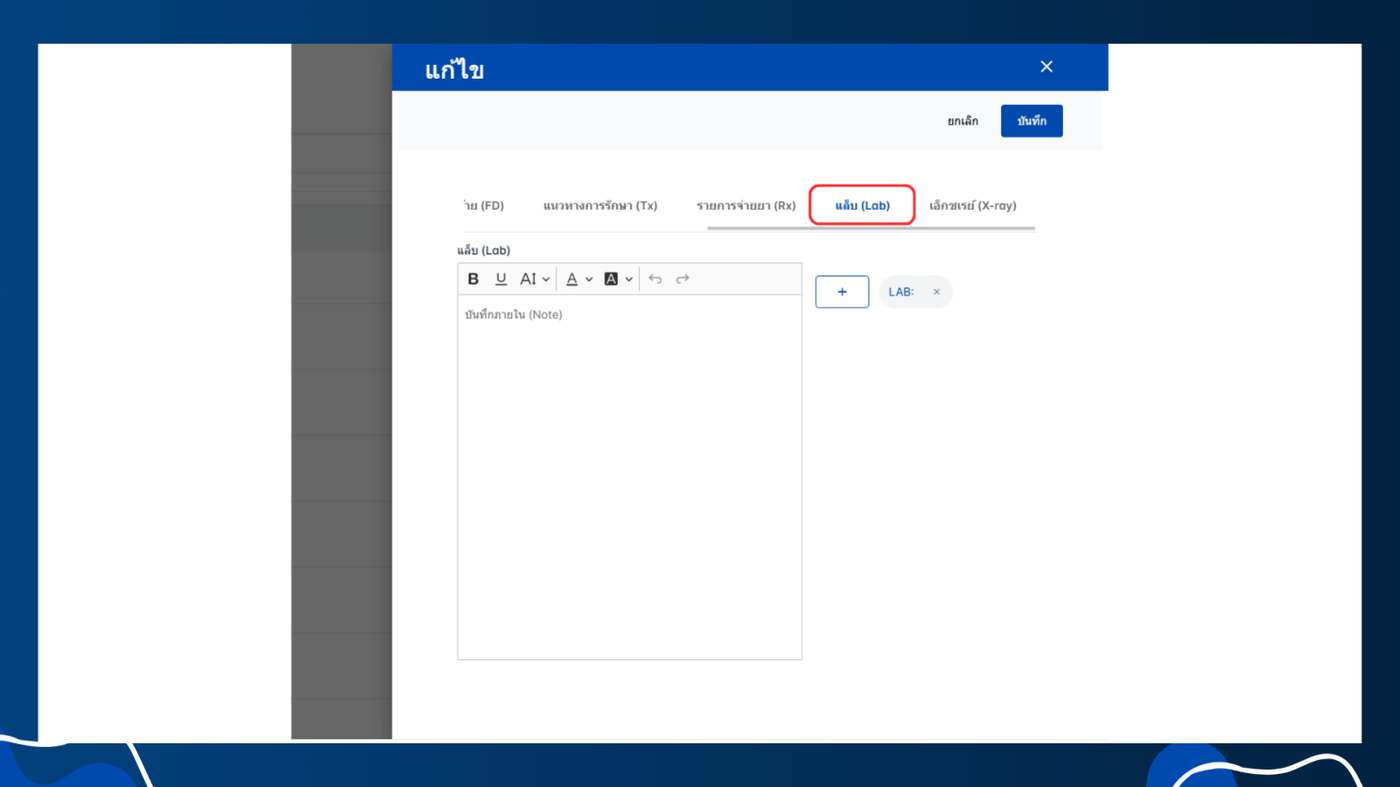Save changes with the บันทึก button
The height and width of the screenshot is (787, 1400).
[x=1032, y=121]
